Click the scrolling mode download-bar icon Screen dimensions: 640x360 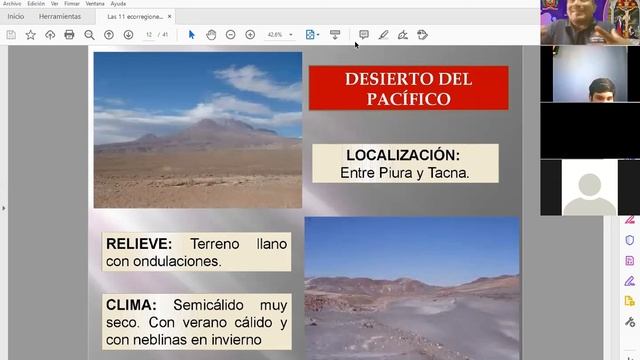tap(335, 35)
